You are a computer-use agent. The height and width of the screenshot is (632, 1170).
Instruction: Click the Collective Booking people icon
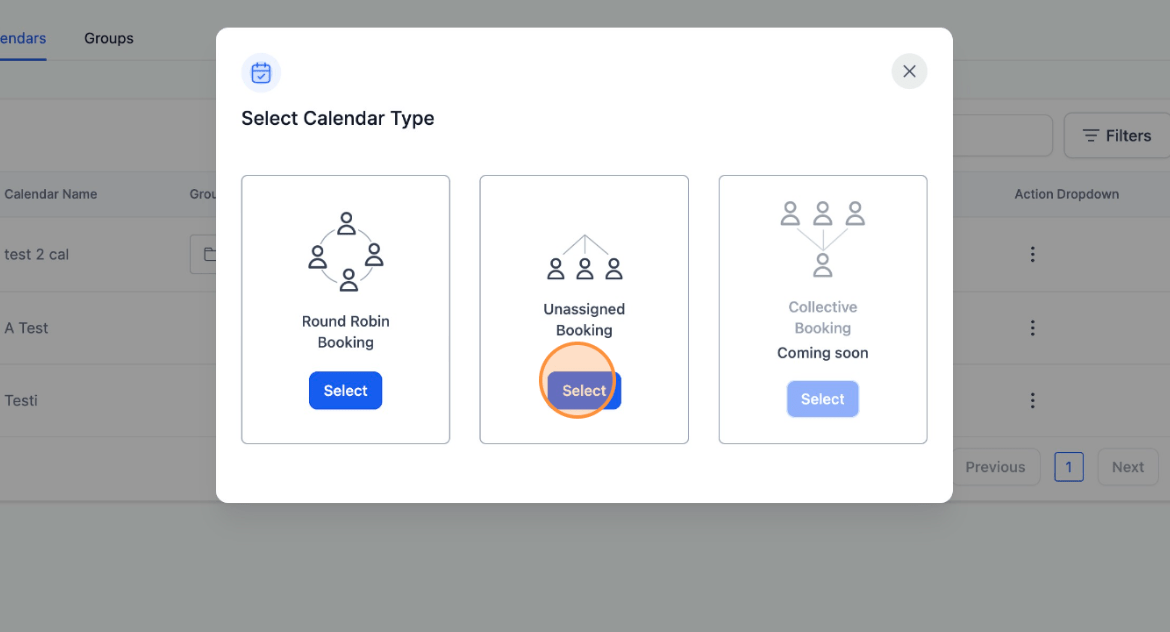(x=822, y=239)
